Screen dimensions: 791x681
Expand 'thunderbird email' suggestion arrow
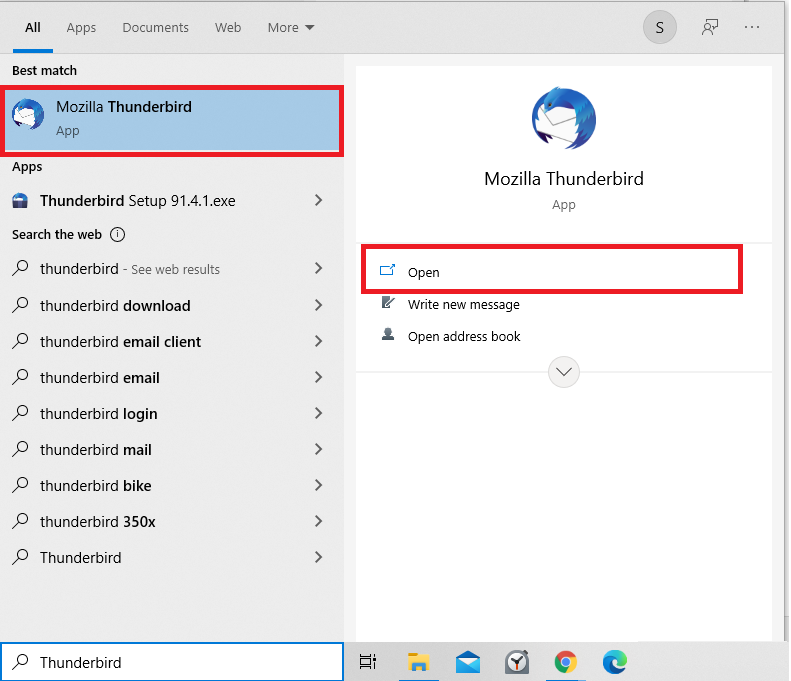318,377
